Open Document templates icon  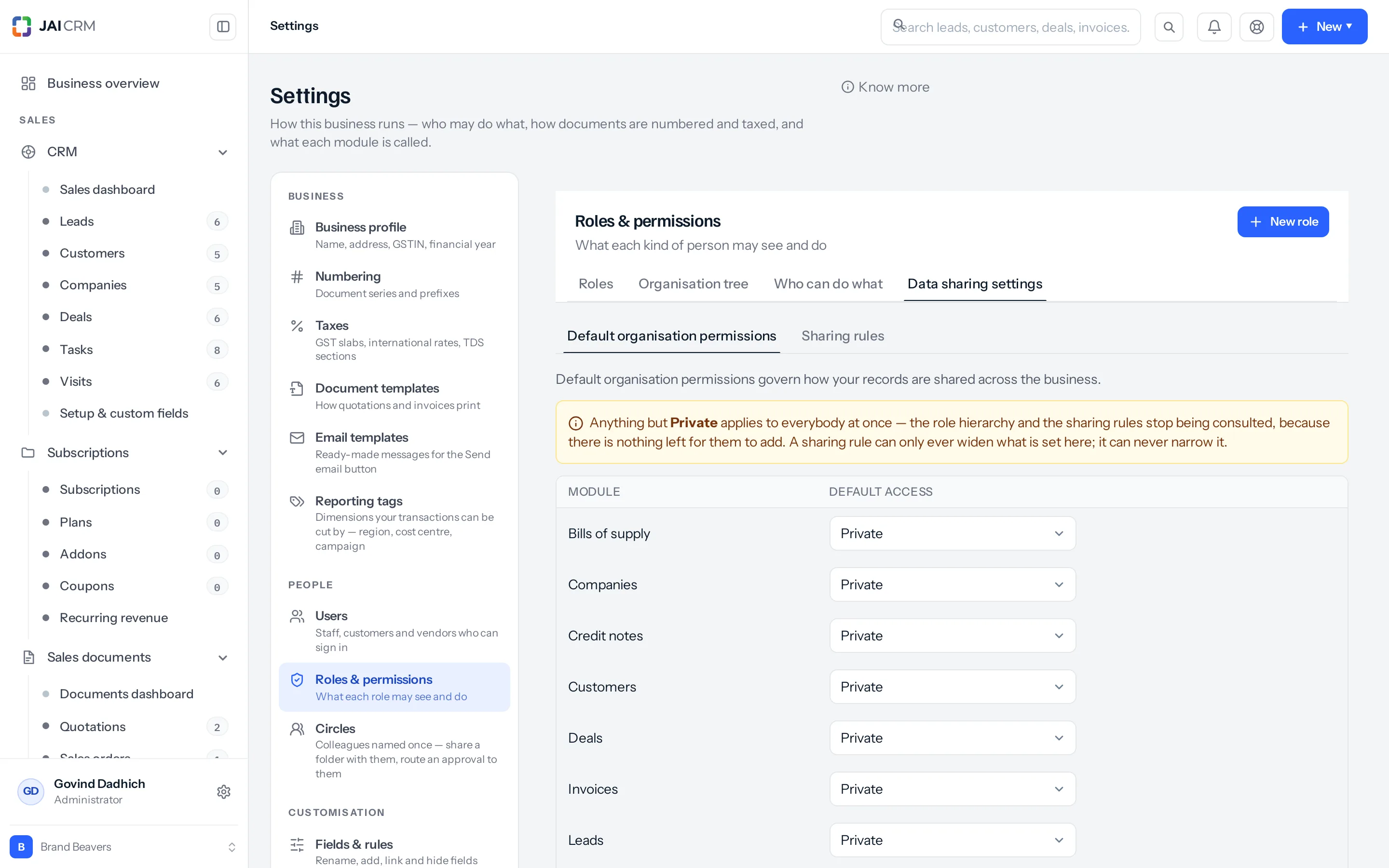[x=297, y=389]
